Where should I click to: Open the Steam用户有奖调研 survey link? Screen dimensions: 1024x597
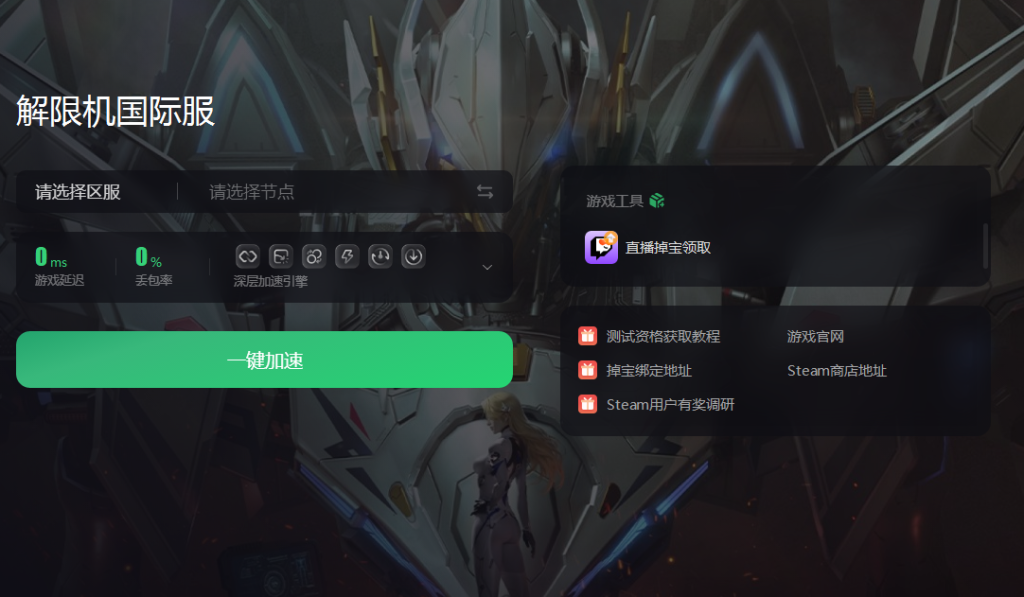click(x=670, y=404)
